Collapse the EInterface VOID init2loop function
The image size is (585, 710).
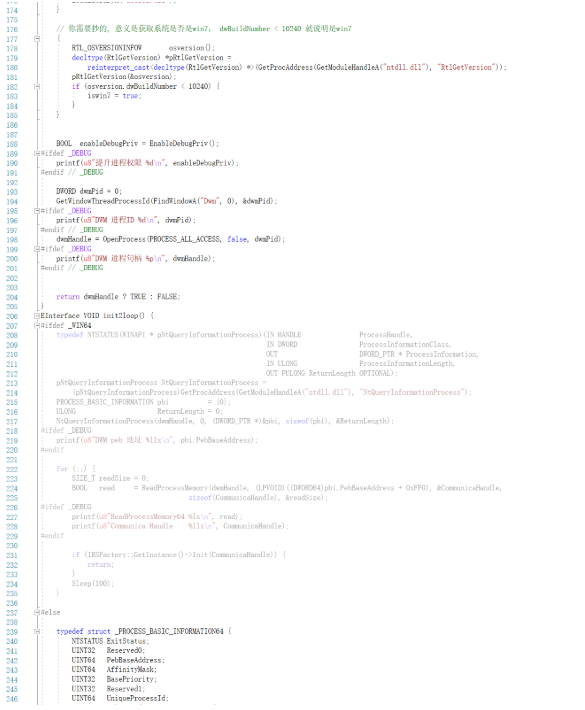coord(37,316)
